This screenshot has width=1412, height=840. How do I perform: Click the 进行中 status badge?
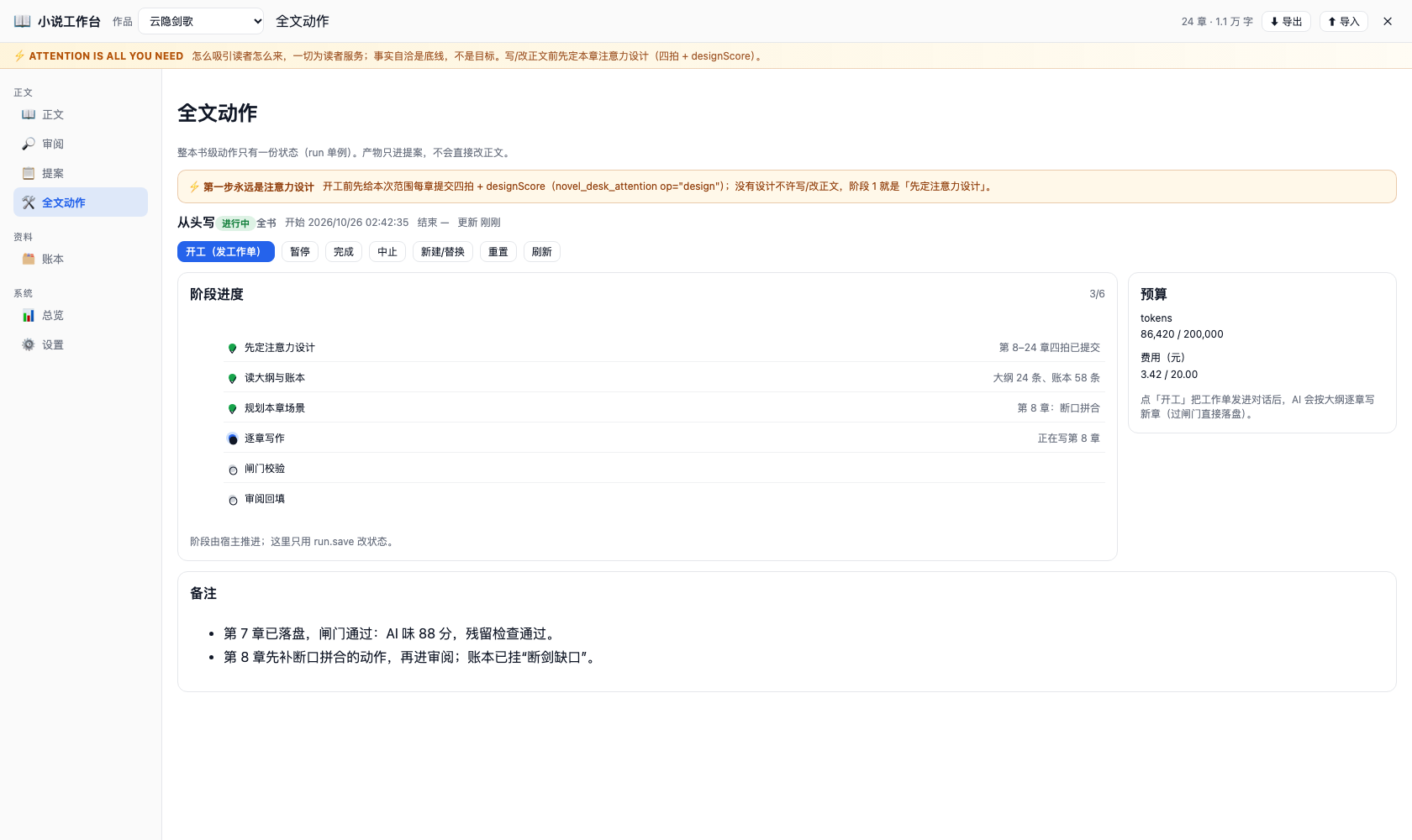click(235, 223)
